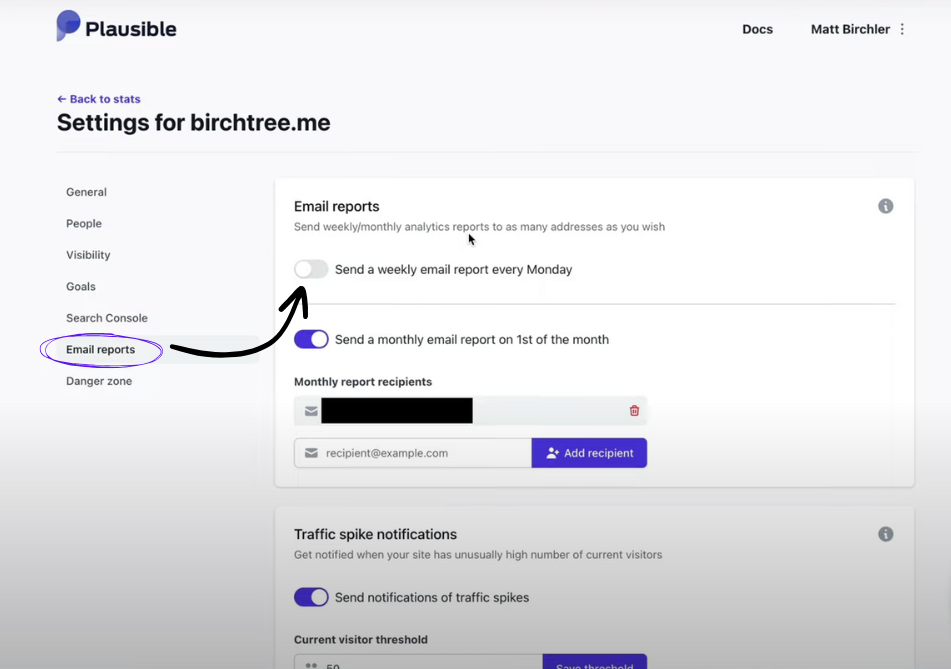951x669 pixels.
Task: Open People settings
Action: click(x=84, y=223)
